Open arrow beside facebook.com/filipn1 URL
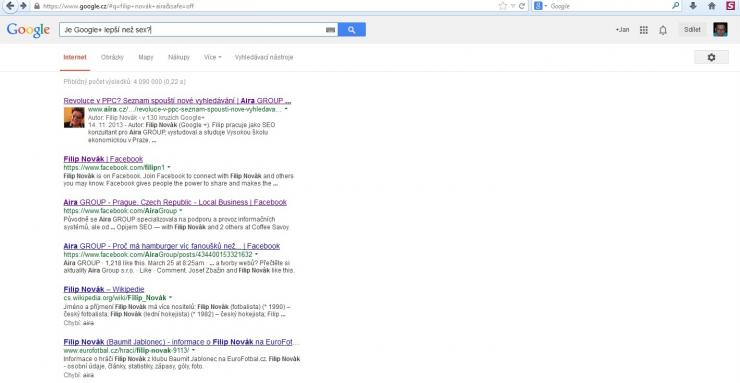Image resolution: width=740 pixels, height=383 pixels. coord(169,167)
